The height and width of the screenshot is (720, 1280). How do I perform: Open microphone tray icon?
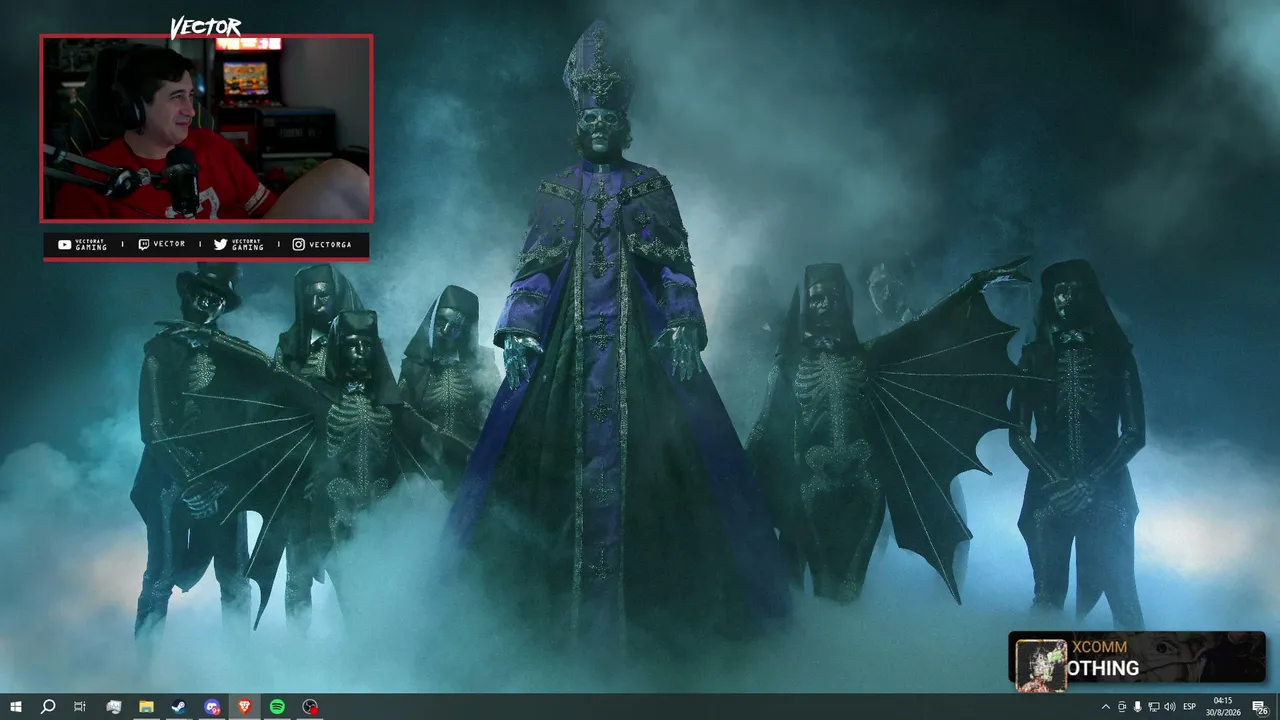(x=1138, y=707)
